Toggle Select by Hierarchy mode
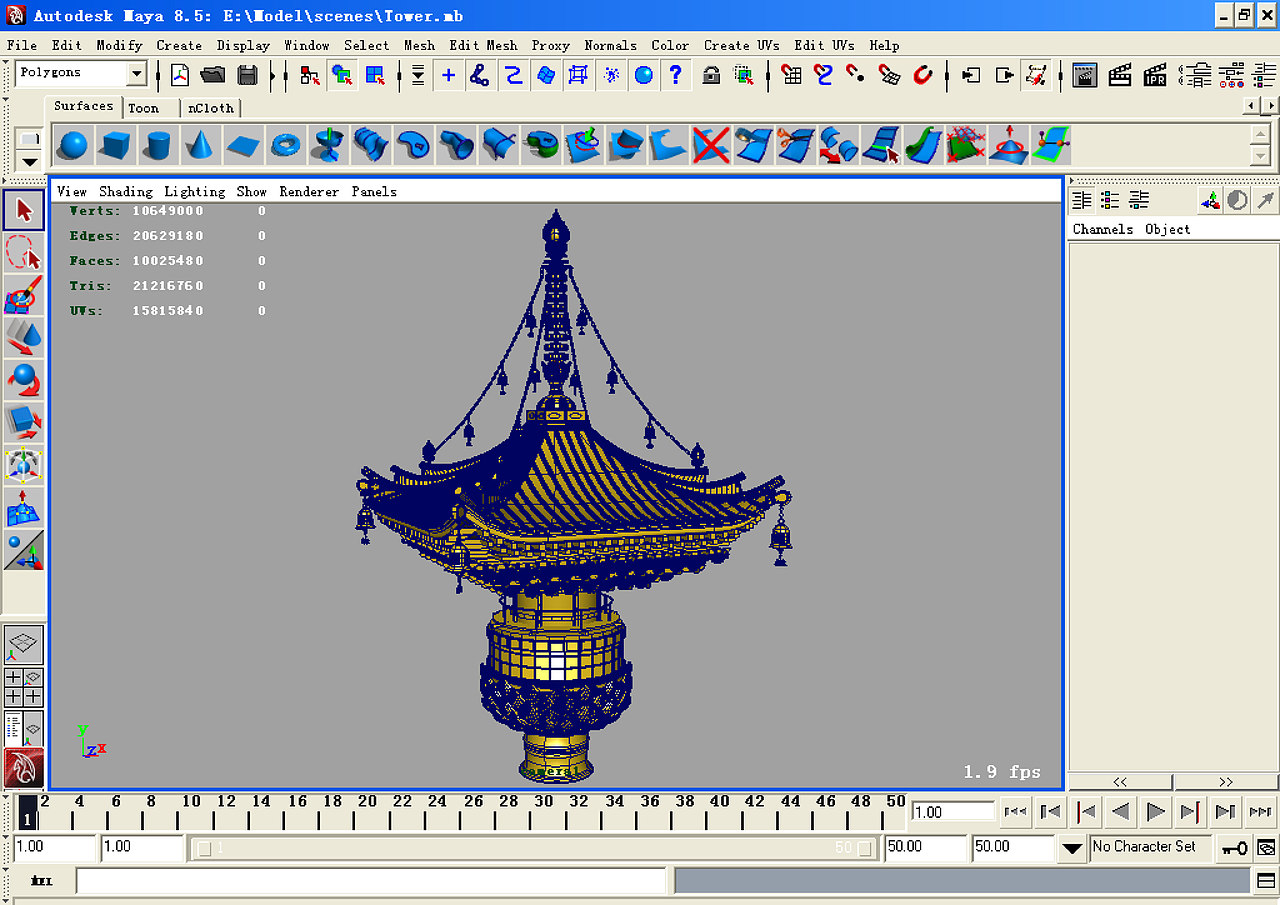The height and width of the screenshot is (905, 1280). (310, 75)
